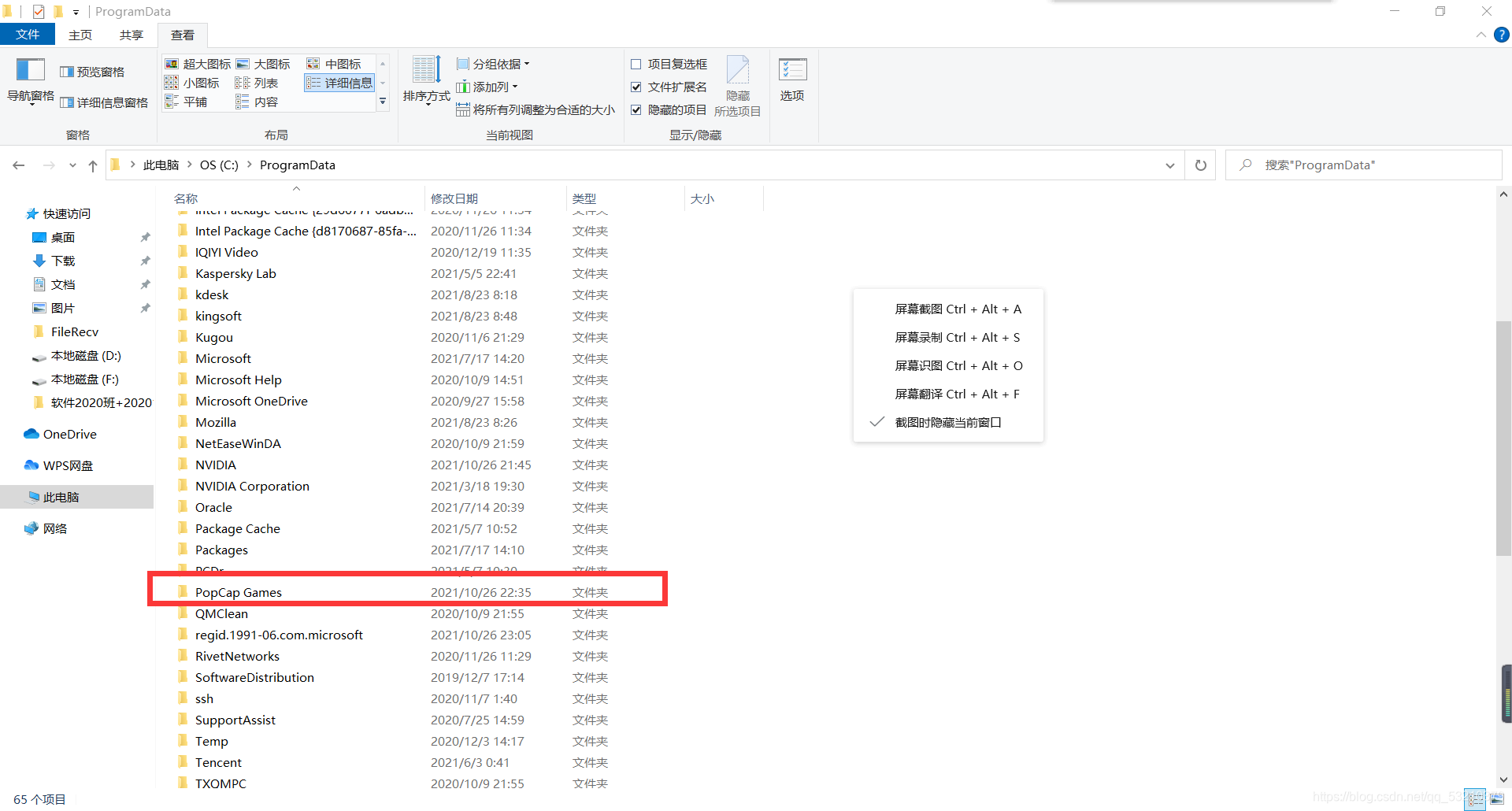
Task: Select Large icons (大图标) layout
Action: pos(263,64)
